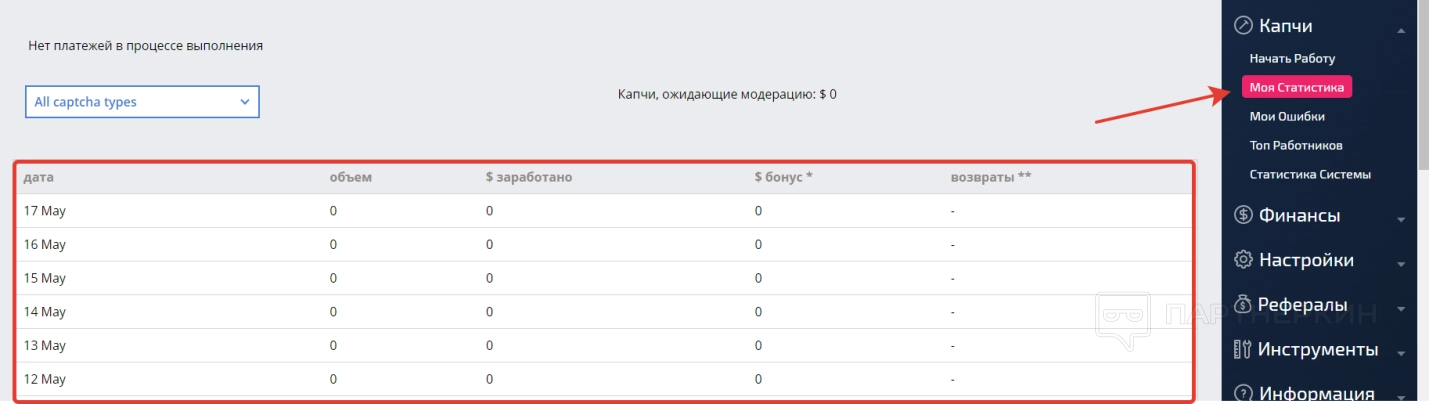Click the Капчи gauge icon in sidebar

pyautogui.click(x=1243, y=26)
